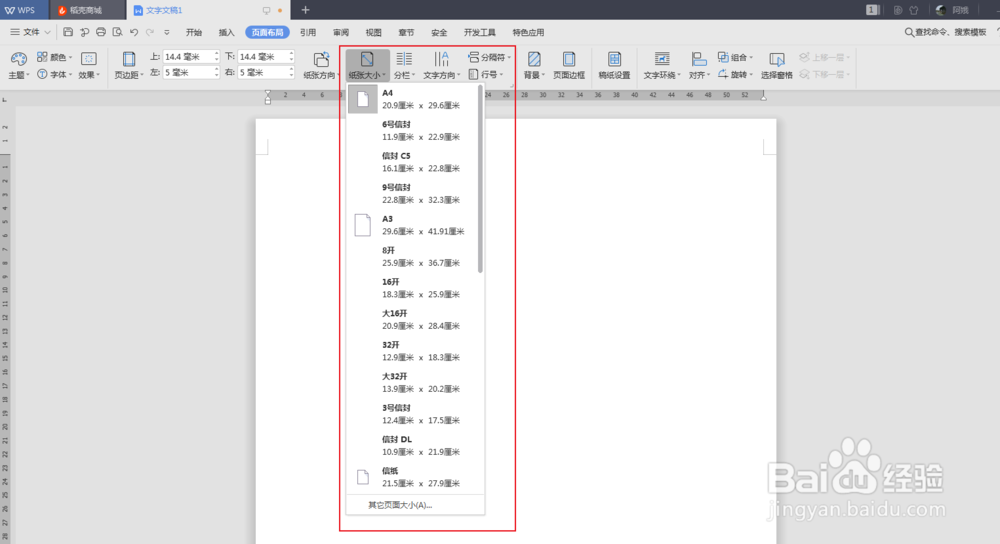Choose 6号信封 paper size
The height and width of the screenshot is (544, 1000).
pyautogui.click(x=413, y=131)
